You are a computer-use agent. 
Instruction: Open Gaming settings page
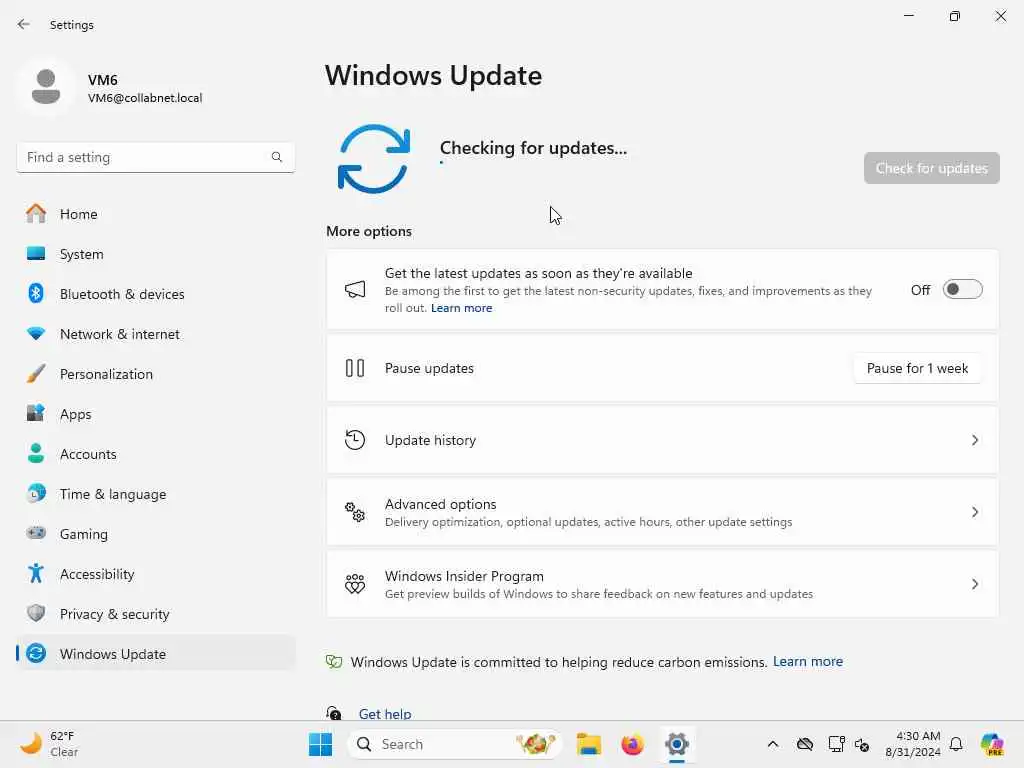click(x=155, y=534)
